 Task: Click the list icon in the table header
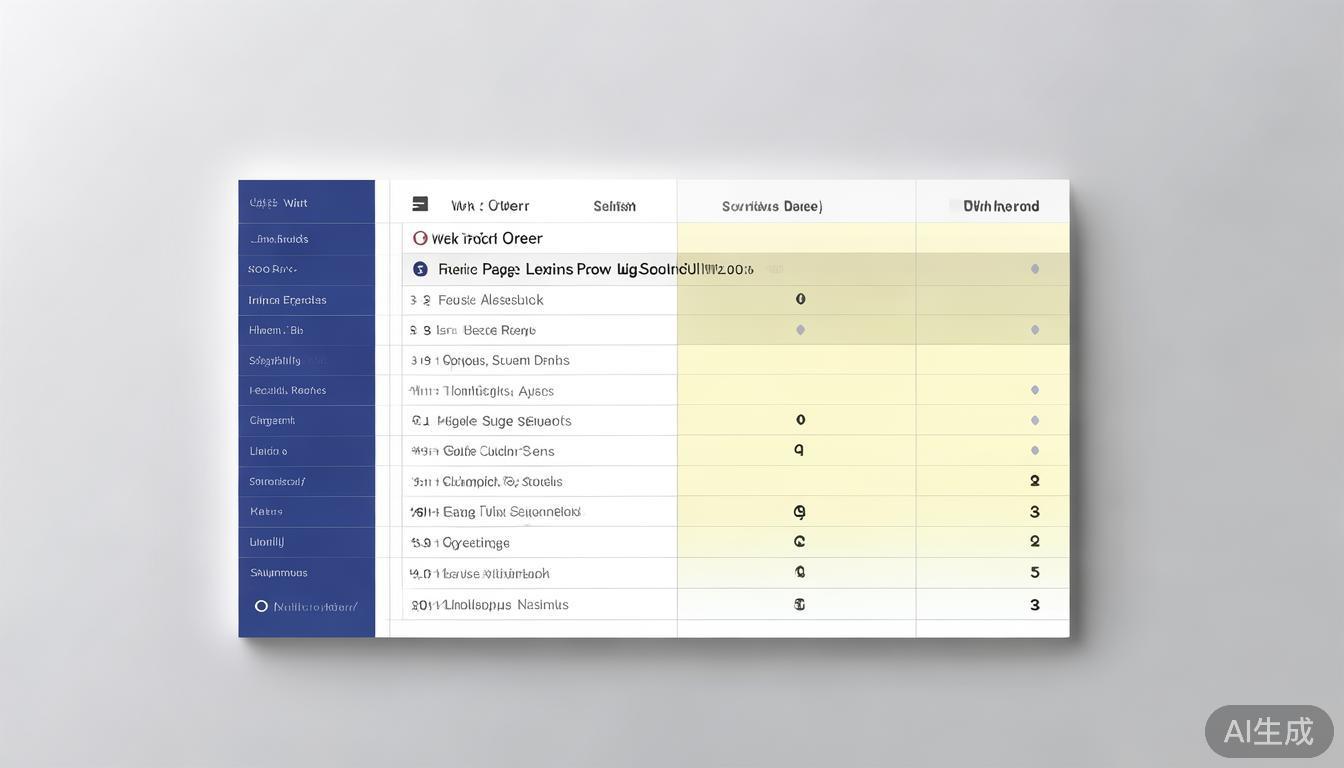(x=420, y=204)
